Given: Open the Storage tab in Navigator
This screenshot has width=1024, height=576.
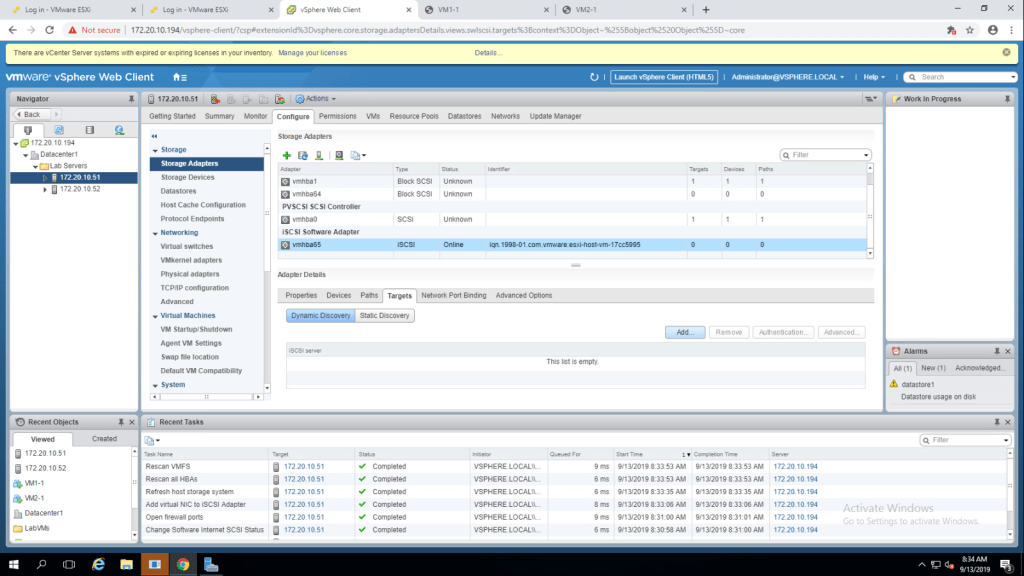Looking at the screenshot, I should [x=89, y=130].
